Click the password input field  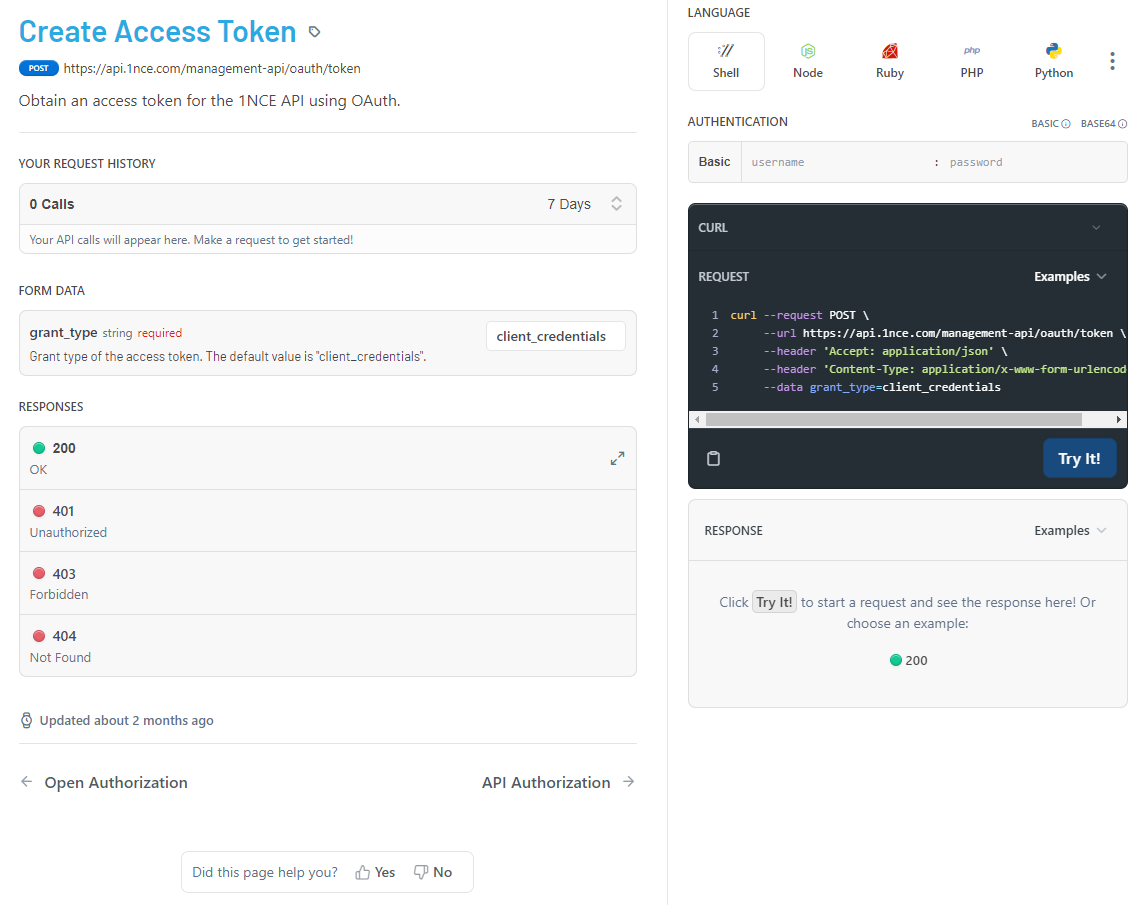click(1035, 162)
